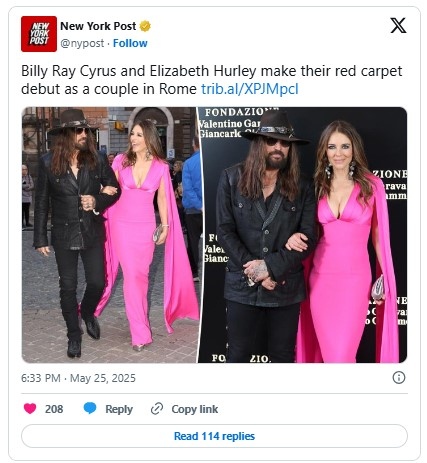
Task: Open Read 114 replies button
Action: coord(214,436)
